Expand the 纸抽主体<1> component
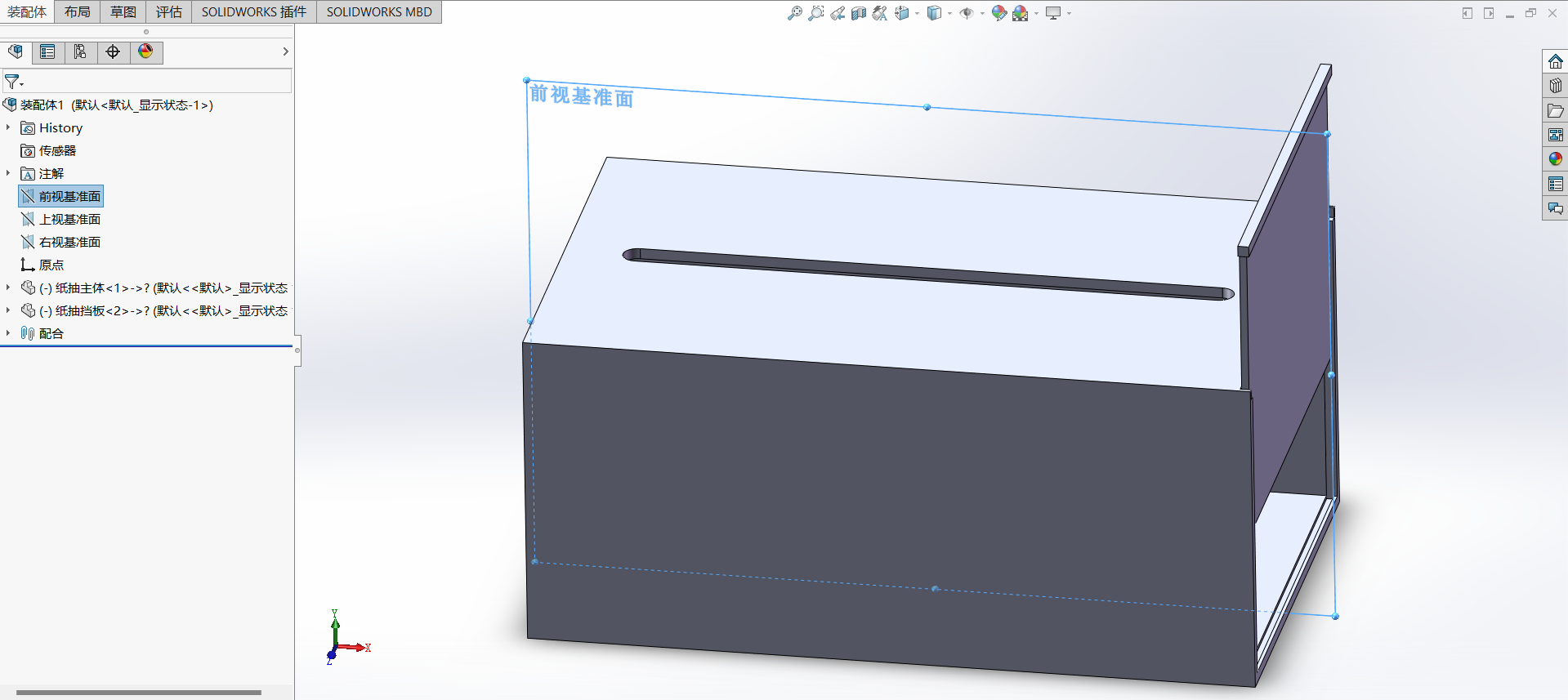The width and height of the screenshot is (1568, 700). (x=8, y=288)
